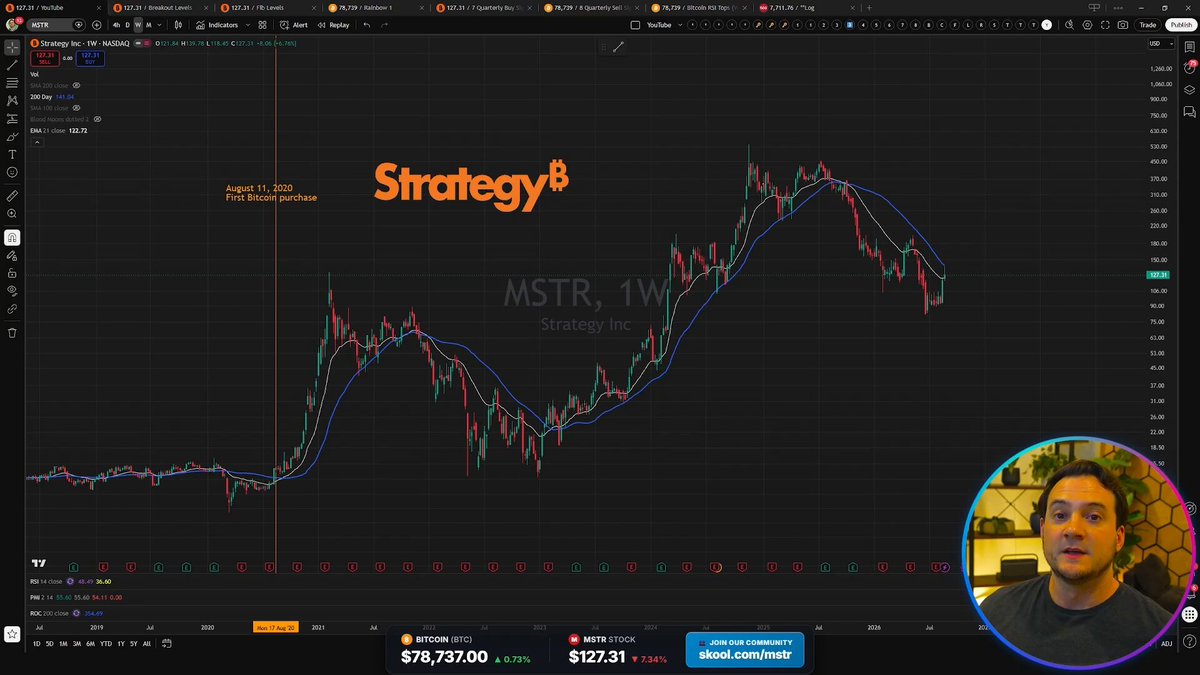Set the 1Y date range
The image size is (1200, 675).
tap(120, 643)
